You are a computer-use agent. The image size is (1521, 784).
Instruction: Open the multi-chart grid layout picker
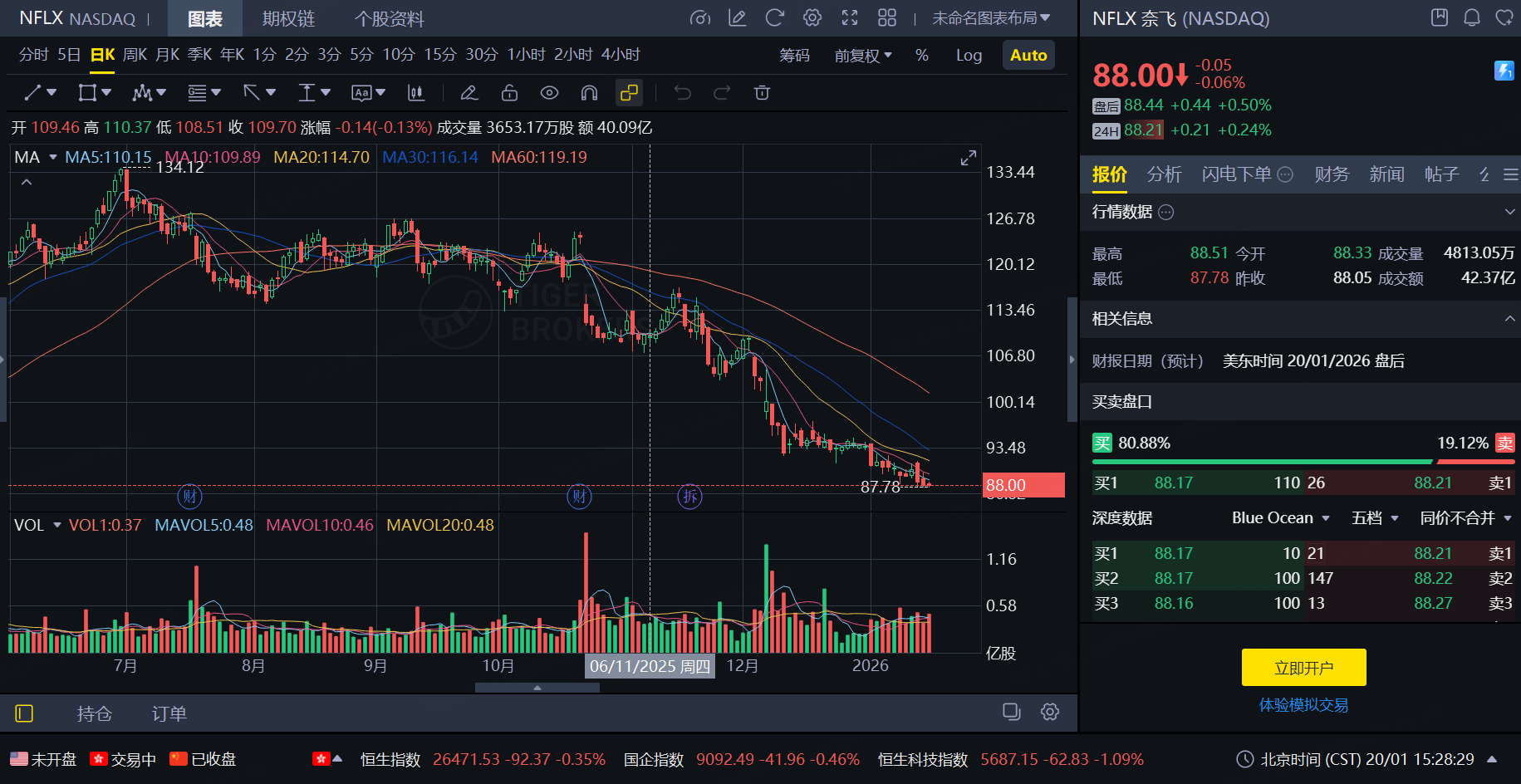(x=886, y=18)
